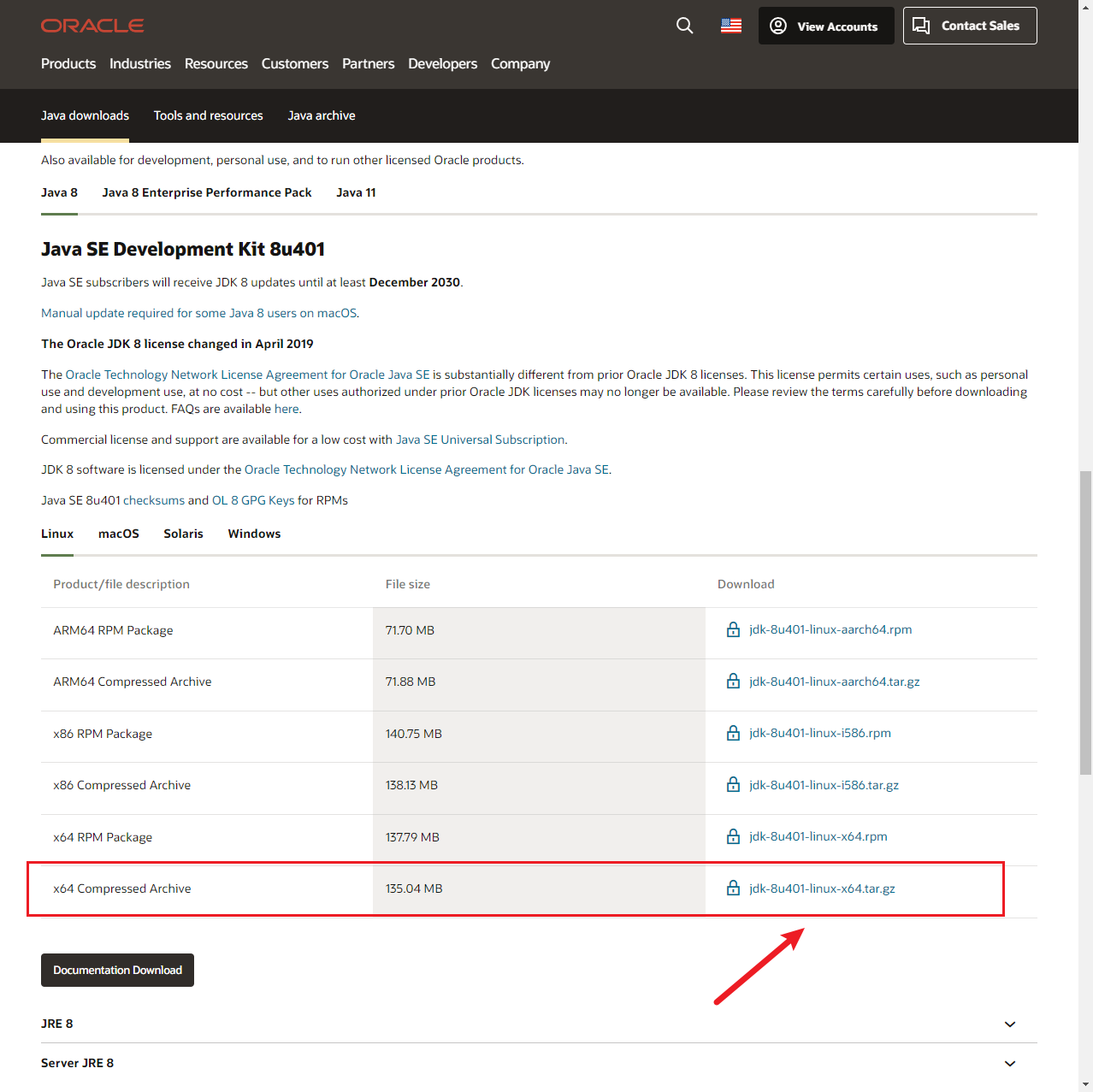Switch to the macOS platform tab

pyautogui.click(x=119, y=534)
